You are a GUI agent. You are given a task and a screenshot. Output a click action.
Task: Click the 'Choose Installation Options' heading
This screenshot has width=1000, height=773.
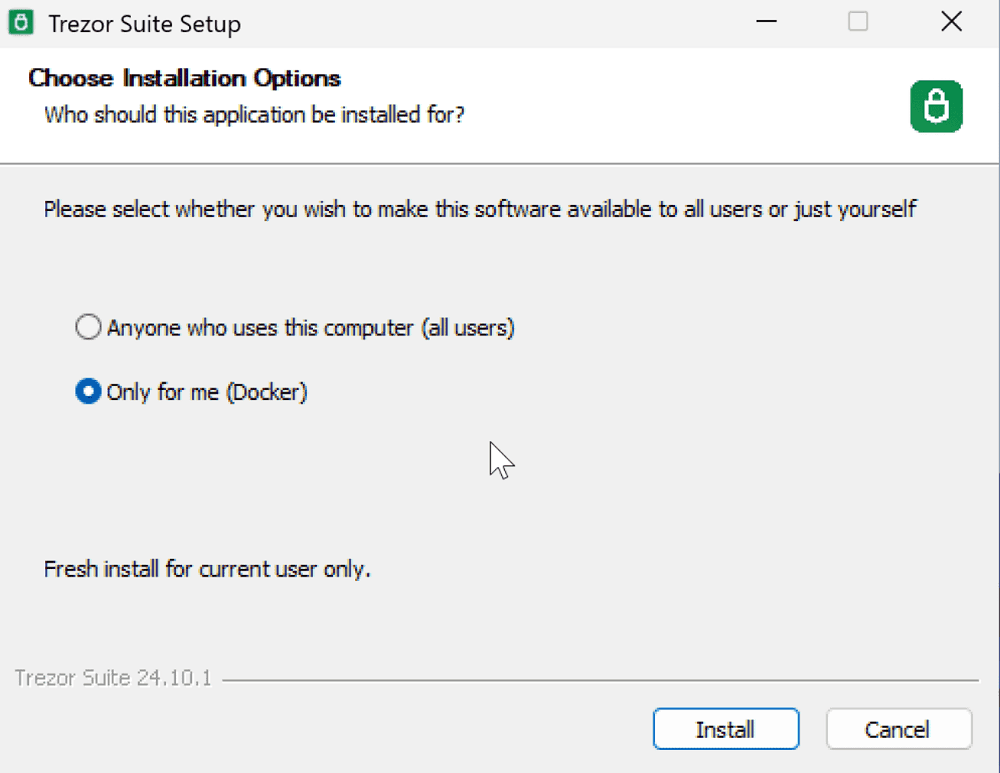point(184,78)
